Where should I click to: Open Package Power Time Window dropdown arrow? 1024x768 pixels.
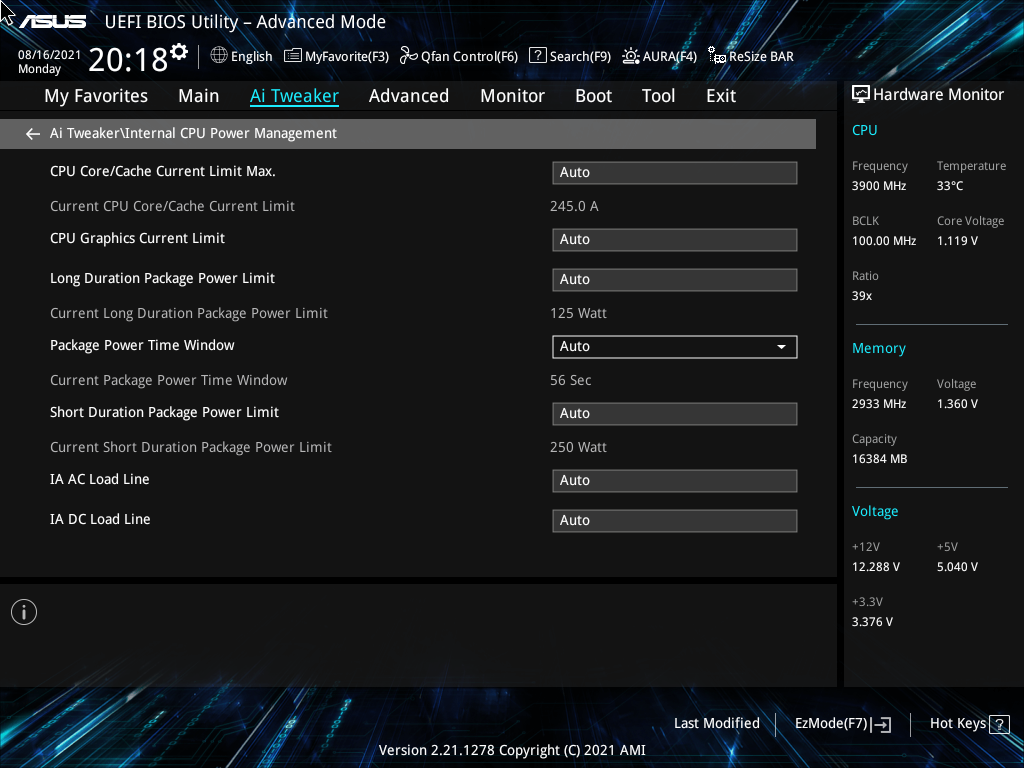pos(781,347)
